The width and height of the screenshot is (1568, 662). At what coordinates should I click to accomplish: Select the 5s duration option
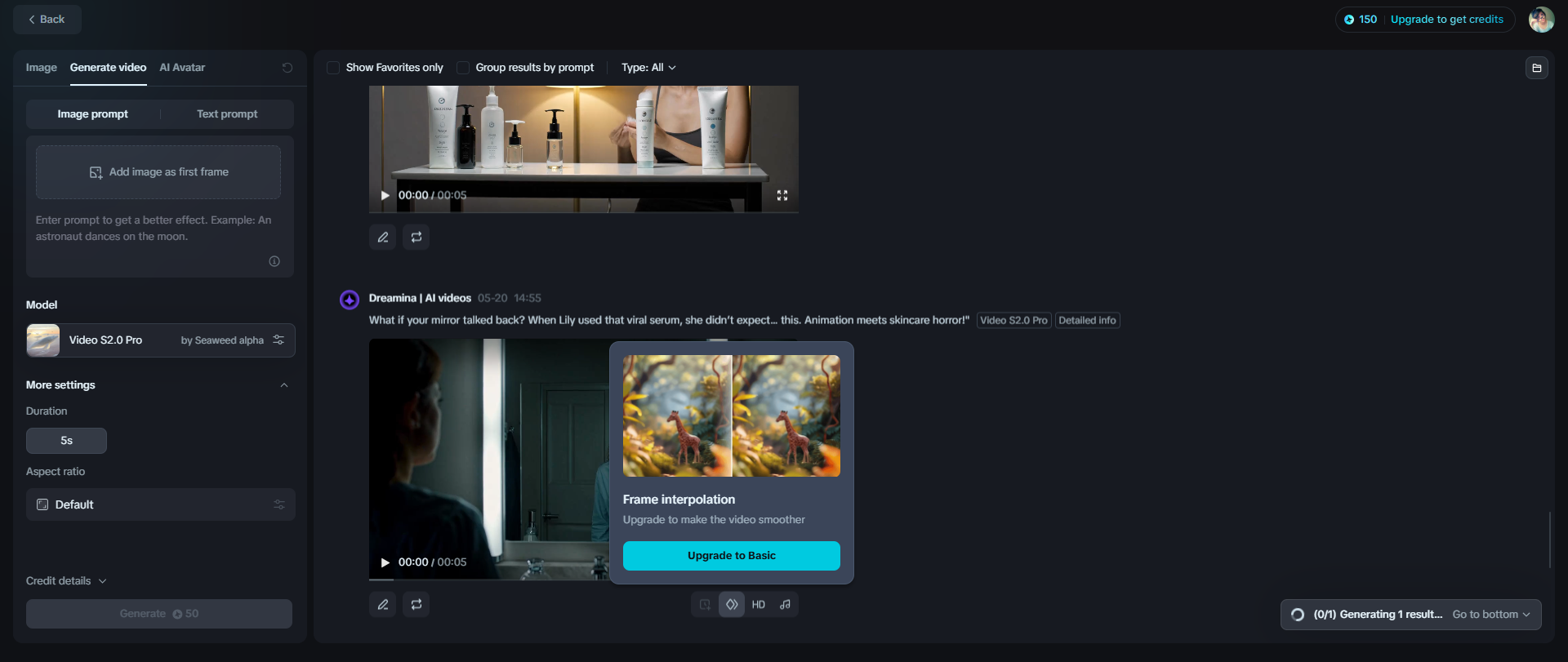pyautogui.click(x=66, y=441)
